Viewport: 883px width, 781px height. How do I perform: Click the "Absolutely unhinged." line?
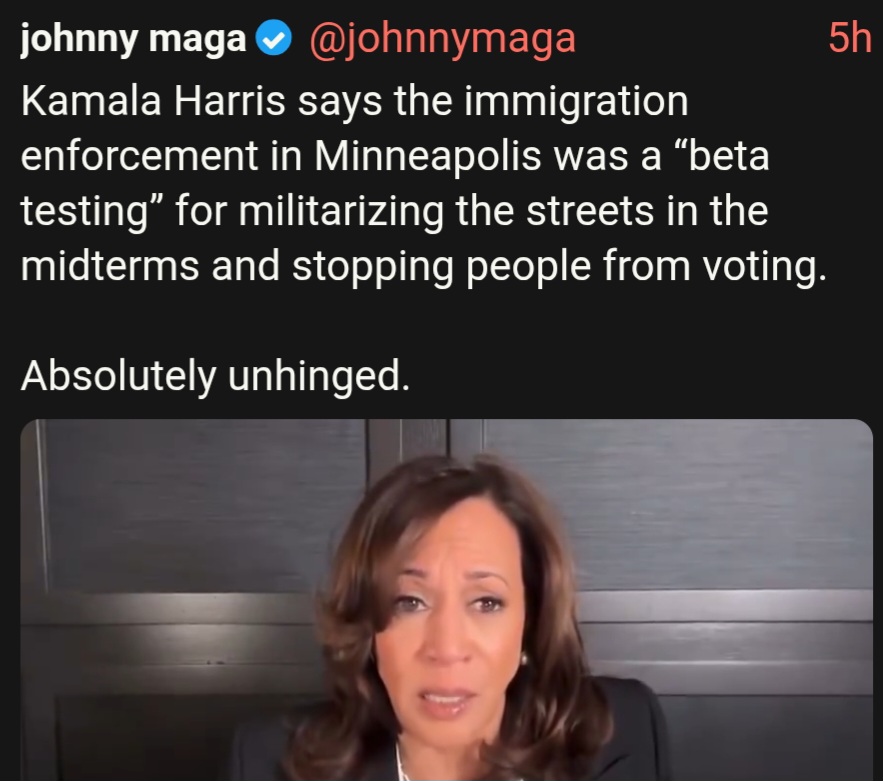coord(215,376)
